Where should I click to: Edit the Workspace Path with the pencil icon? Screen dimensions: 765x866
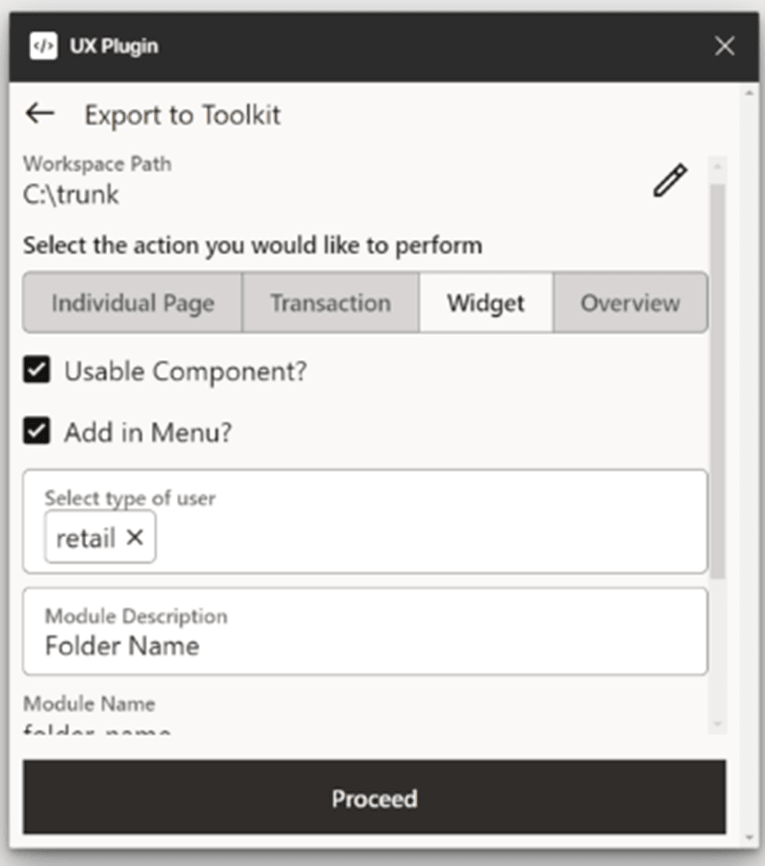(670, 181)
